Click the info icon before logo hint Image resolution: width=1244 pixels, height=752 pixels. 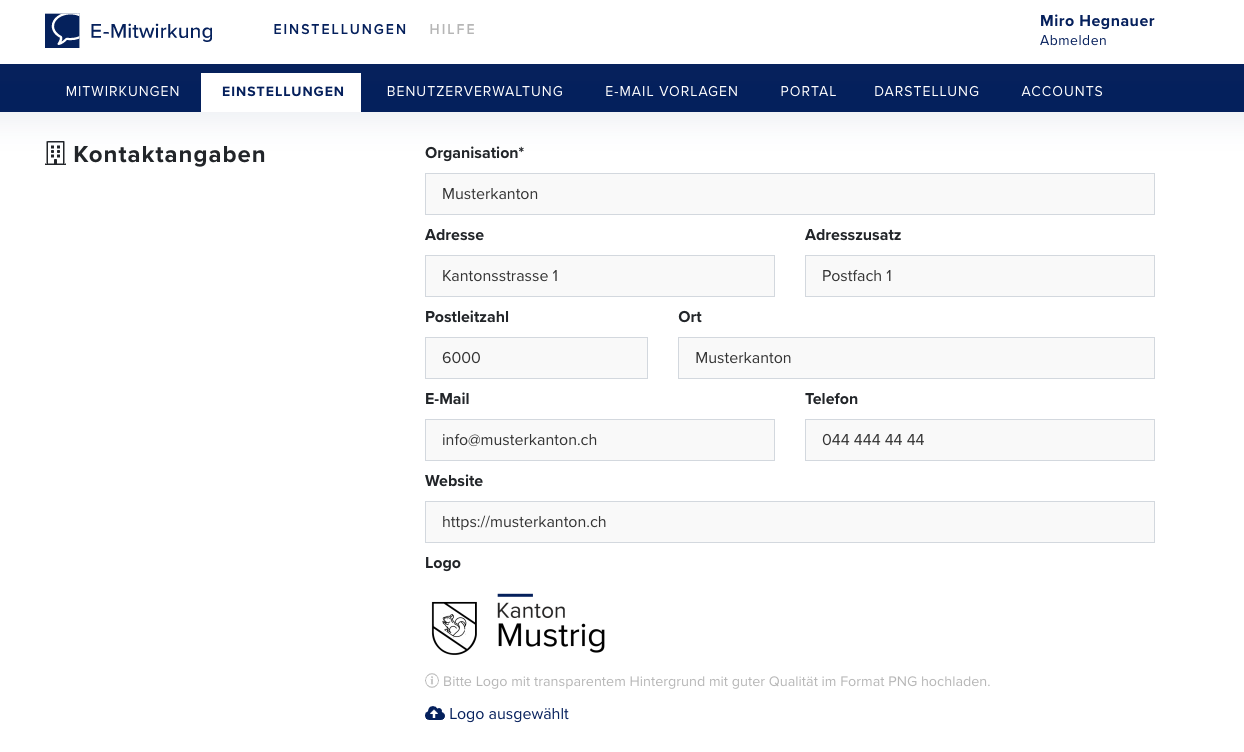pos(432,681)
